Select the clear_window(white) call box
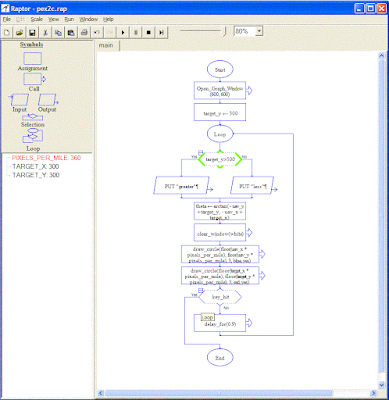This screenshot has height=400, width=389. tap(220, 233)
